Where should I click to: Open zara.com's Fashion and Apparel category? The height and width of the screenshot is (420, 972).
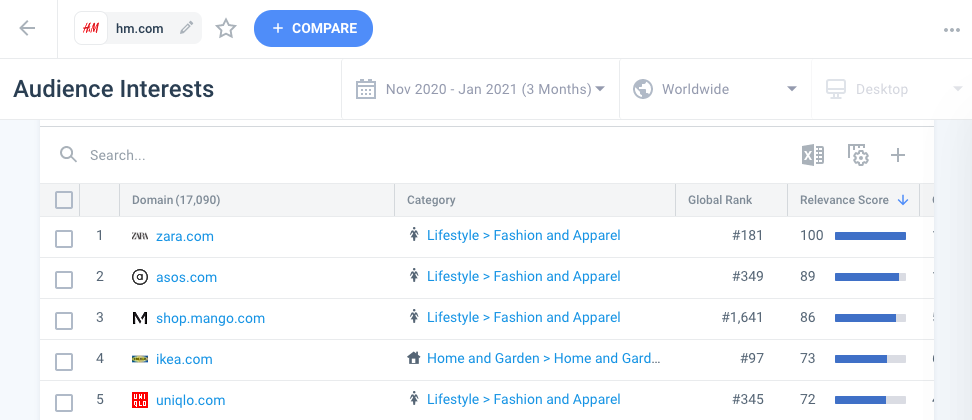pyautogui.click(x=524, y=235)
